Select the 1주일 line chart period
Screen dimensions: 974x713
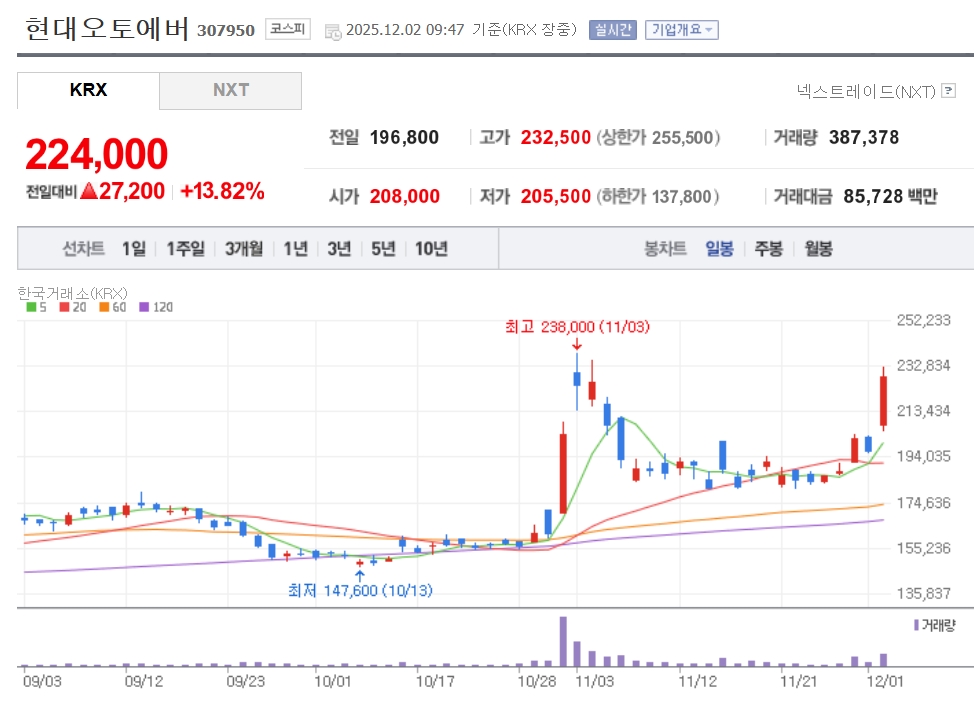(185, 249)
